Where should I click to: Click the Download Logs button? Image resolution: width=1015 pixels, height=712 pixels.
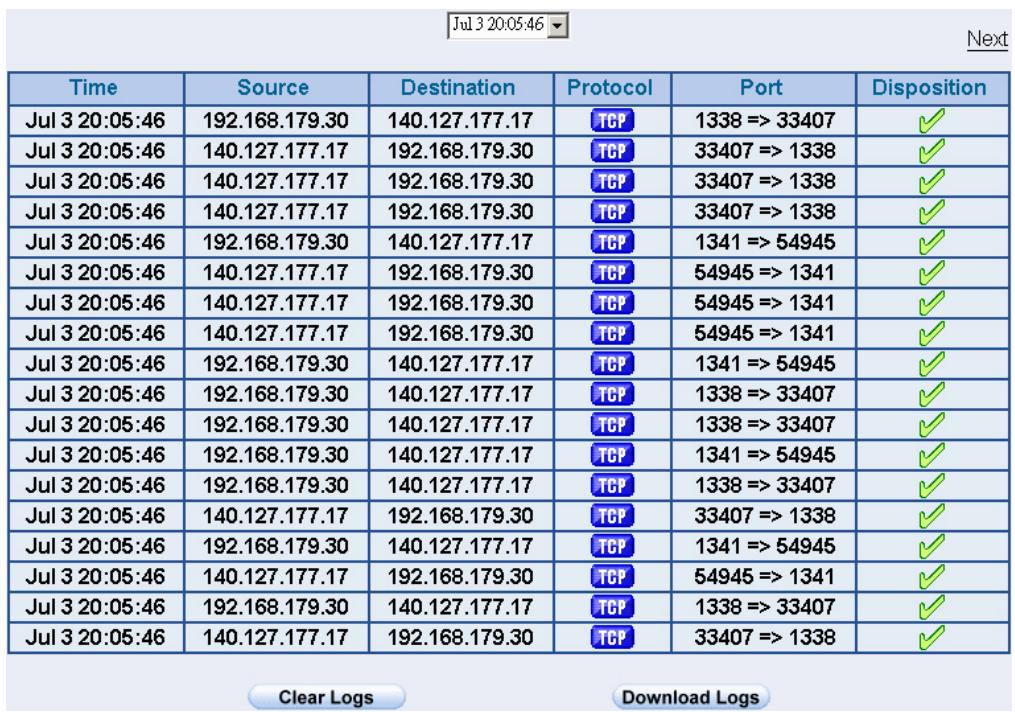tap(690, 697)
